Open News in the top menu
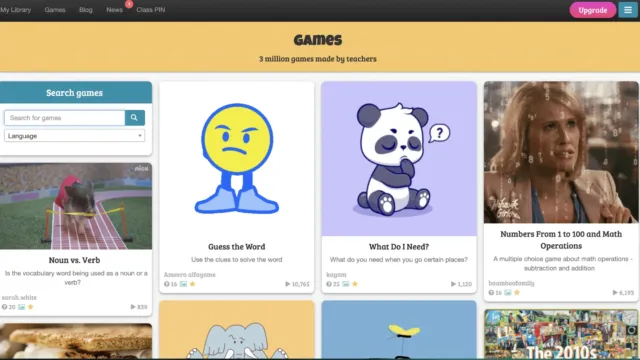The image size is (640, 360). pos(114,10)
